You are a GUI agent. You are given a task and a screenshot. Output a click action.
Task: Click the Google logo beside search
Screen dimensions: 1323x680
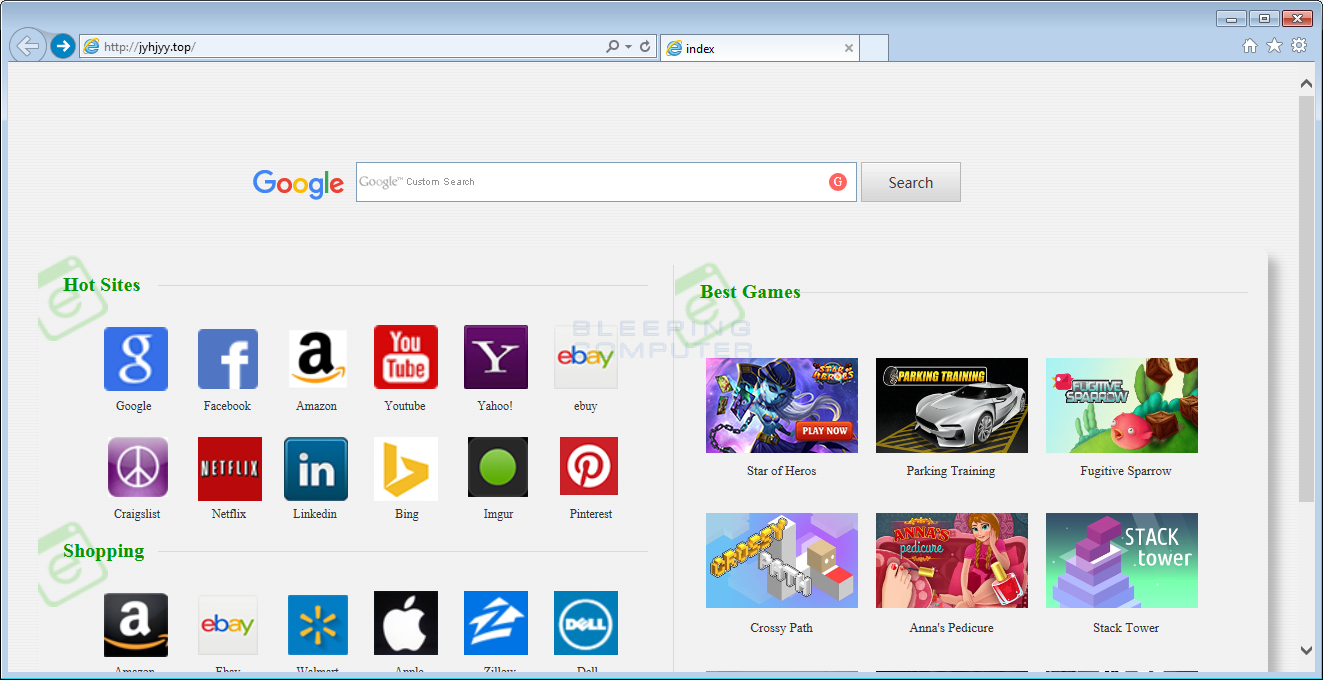298,184
